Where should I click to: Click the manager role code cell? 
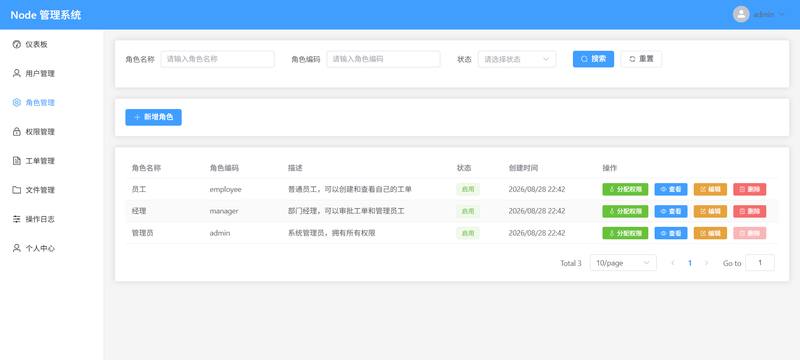(x=224, y=211)
